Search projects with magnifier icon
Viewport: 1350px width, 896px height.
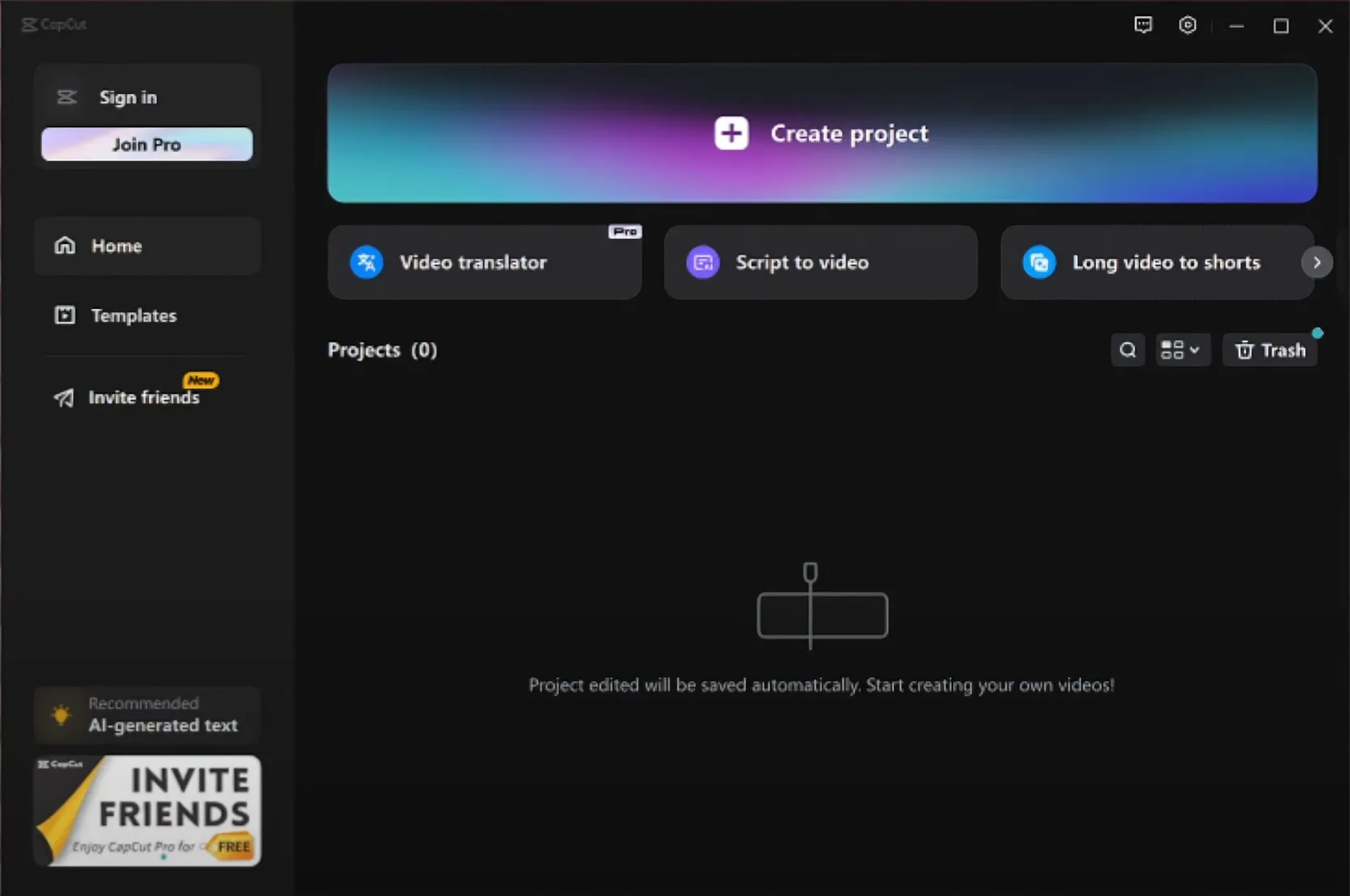[x=1127, y=350]
